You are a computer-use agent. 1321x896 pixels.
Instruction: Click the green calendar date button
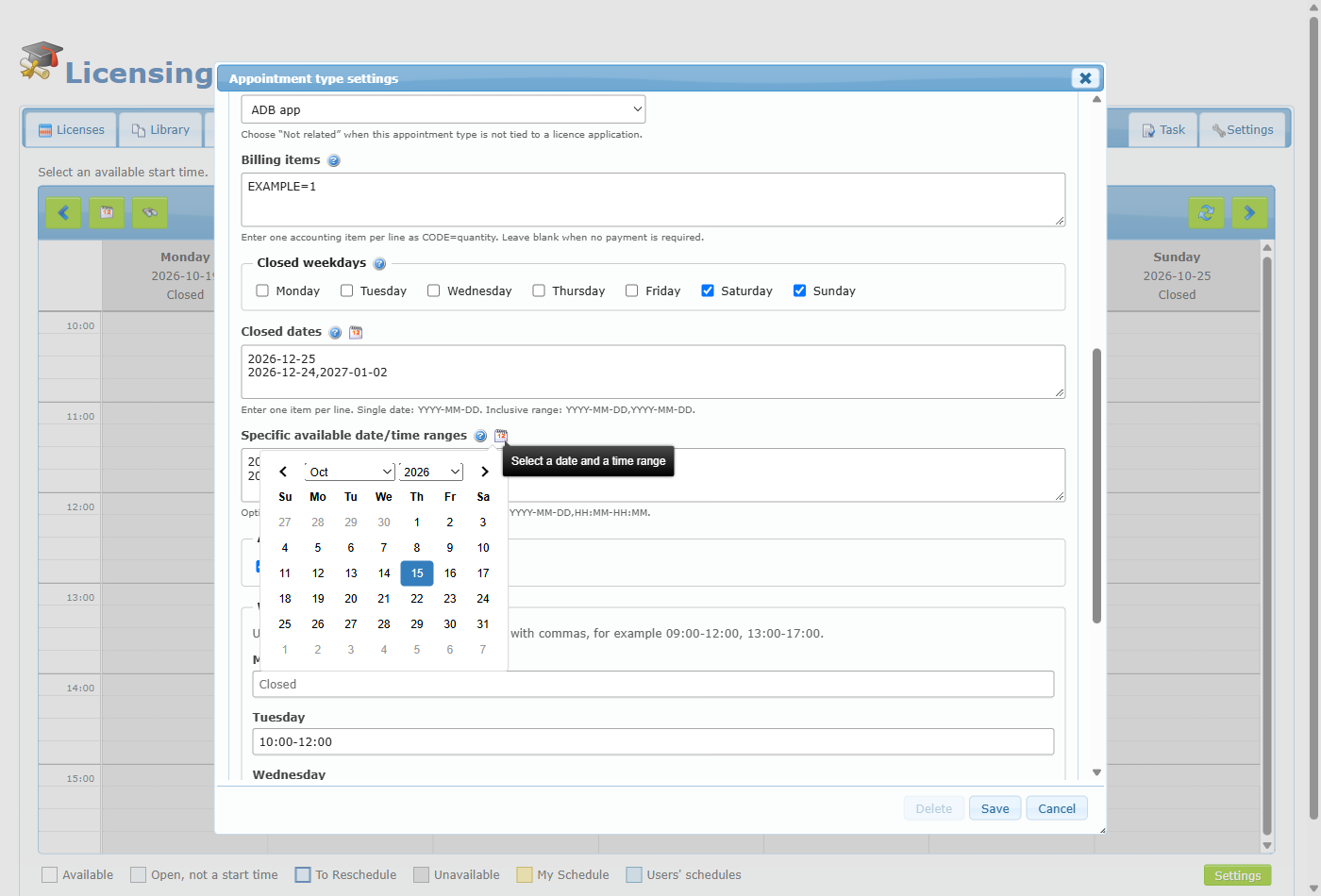pos(107,212)
